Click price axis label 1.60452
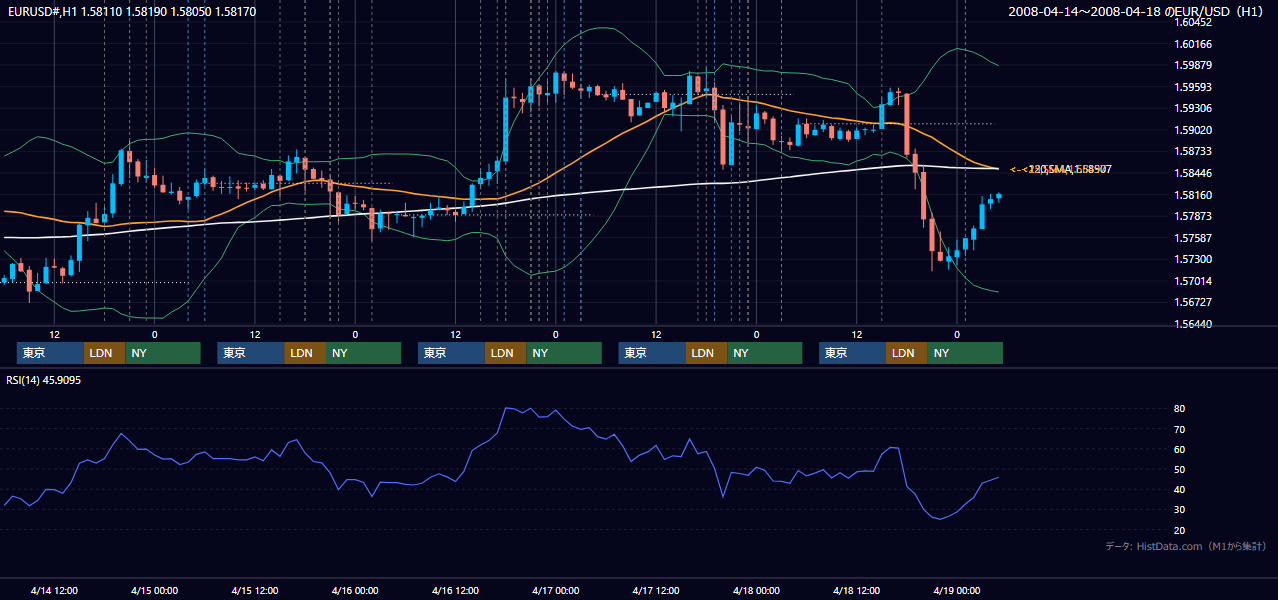The height and width of the screenshot is (600, 1278). [1193, 22]
